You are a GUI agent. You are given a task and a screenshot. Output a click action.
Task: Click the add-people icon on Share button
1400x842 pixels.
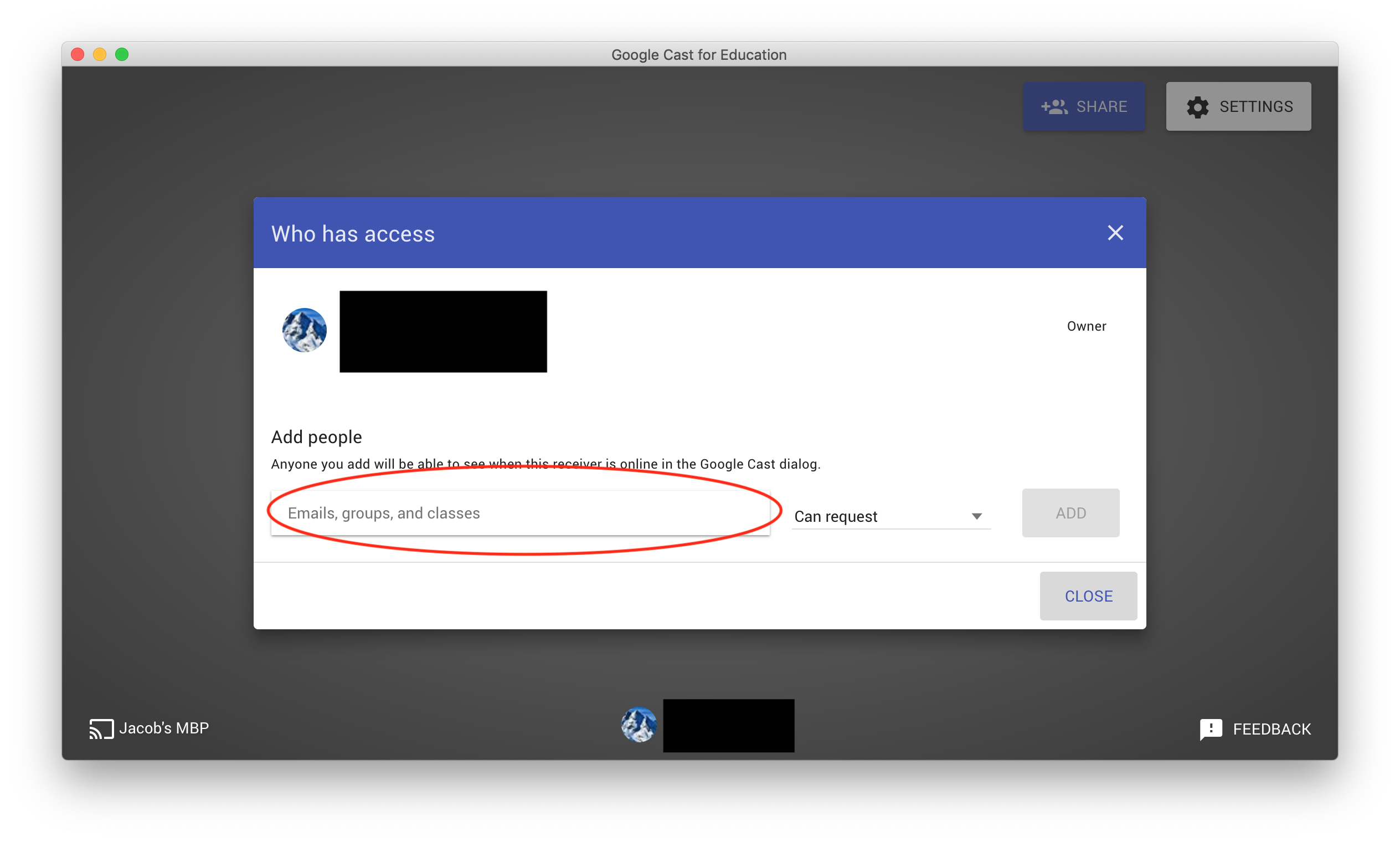coord(1054,107)
